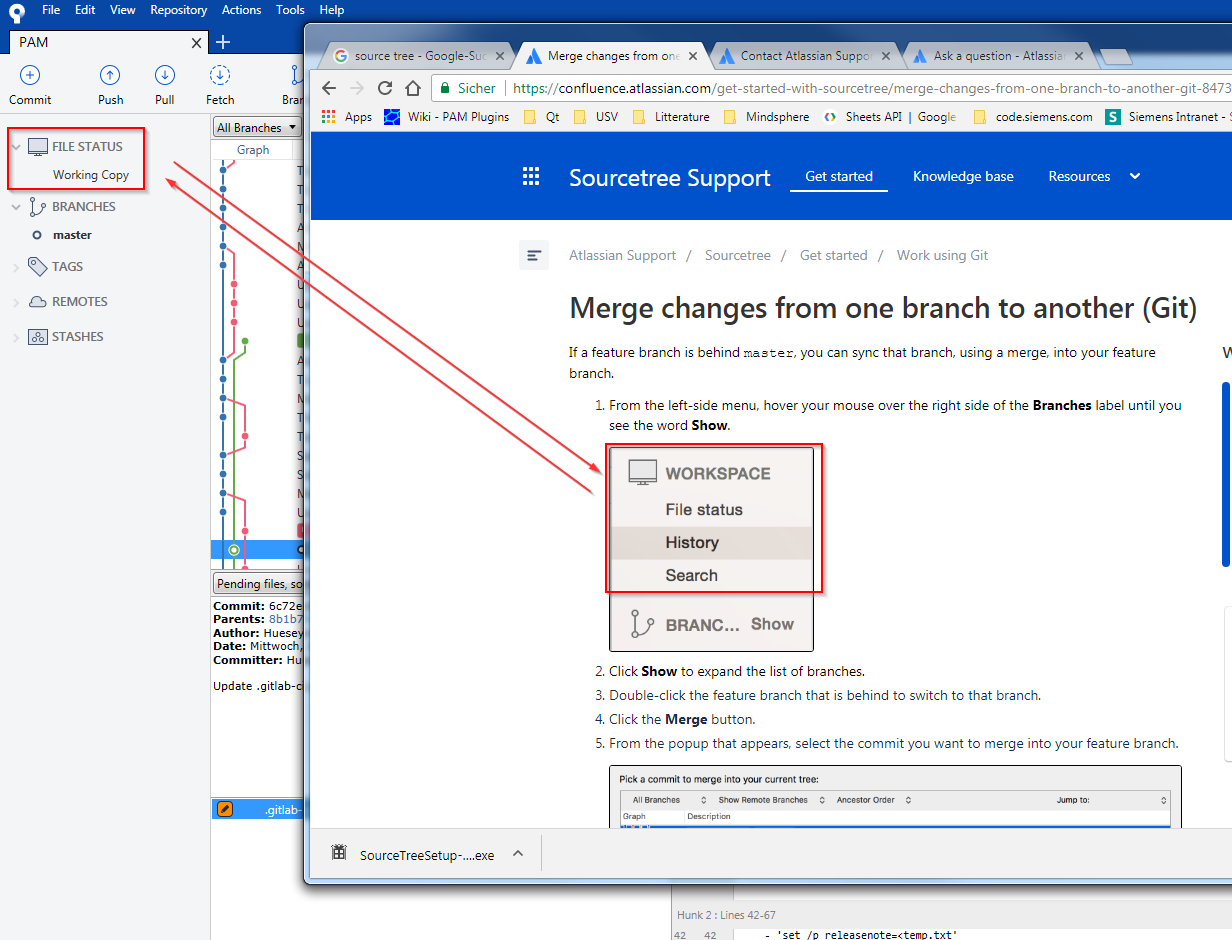Click the Sicher secure lock indicator

tap(467, 88)
